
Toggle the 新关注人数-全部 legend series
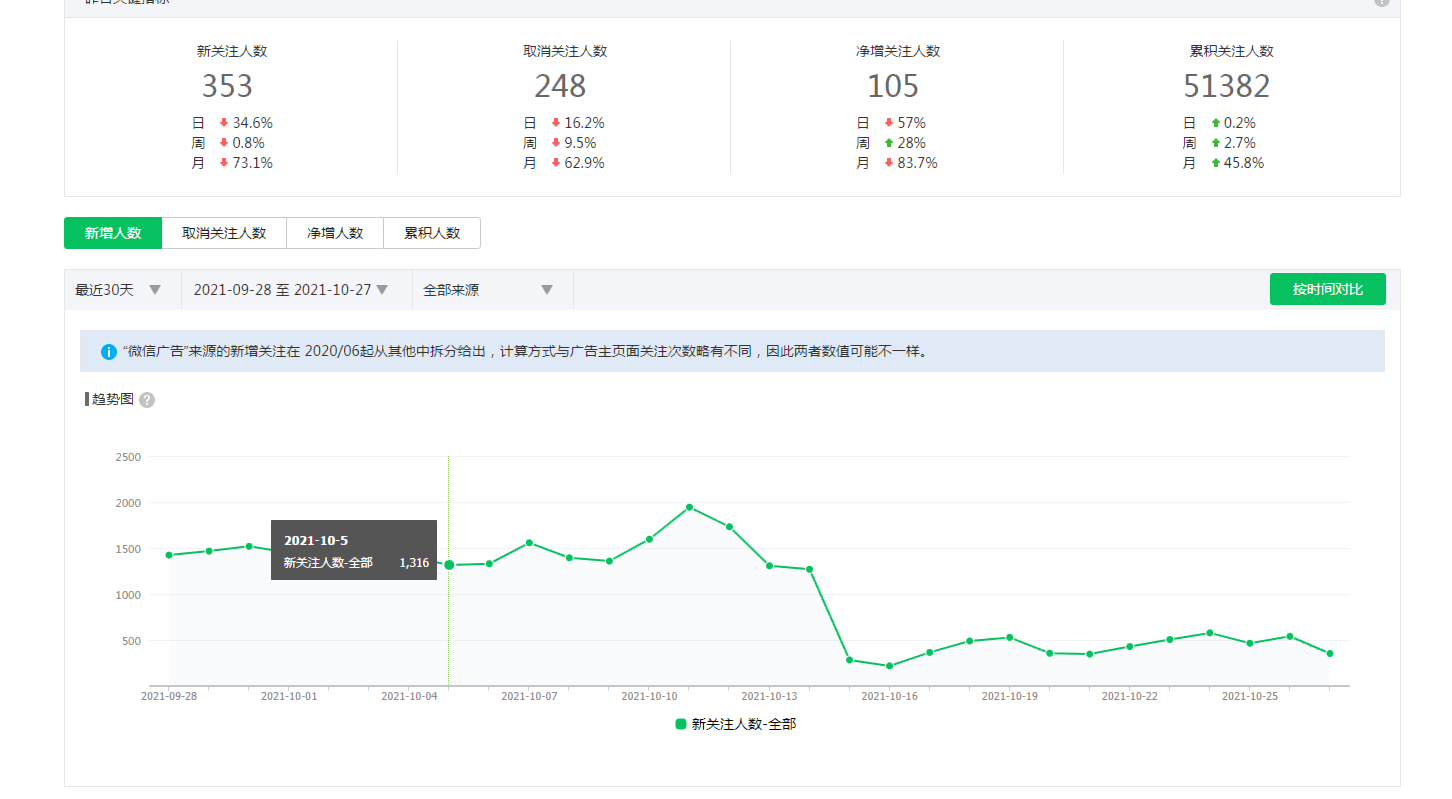coord(736,724)
